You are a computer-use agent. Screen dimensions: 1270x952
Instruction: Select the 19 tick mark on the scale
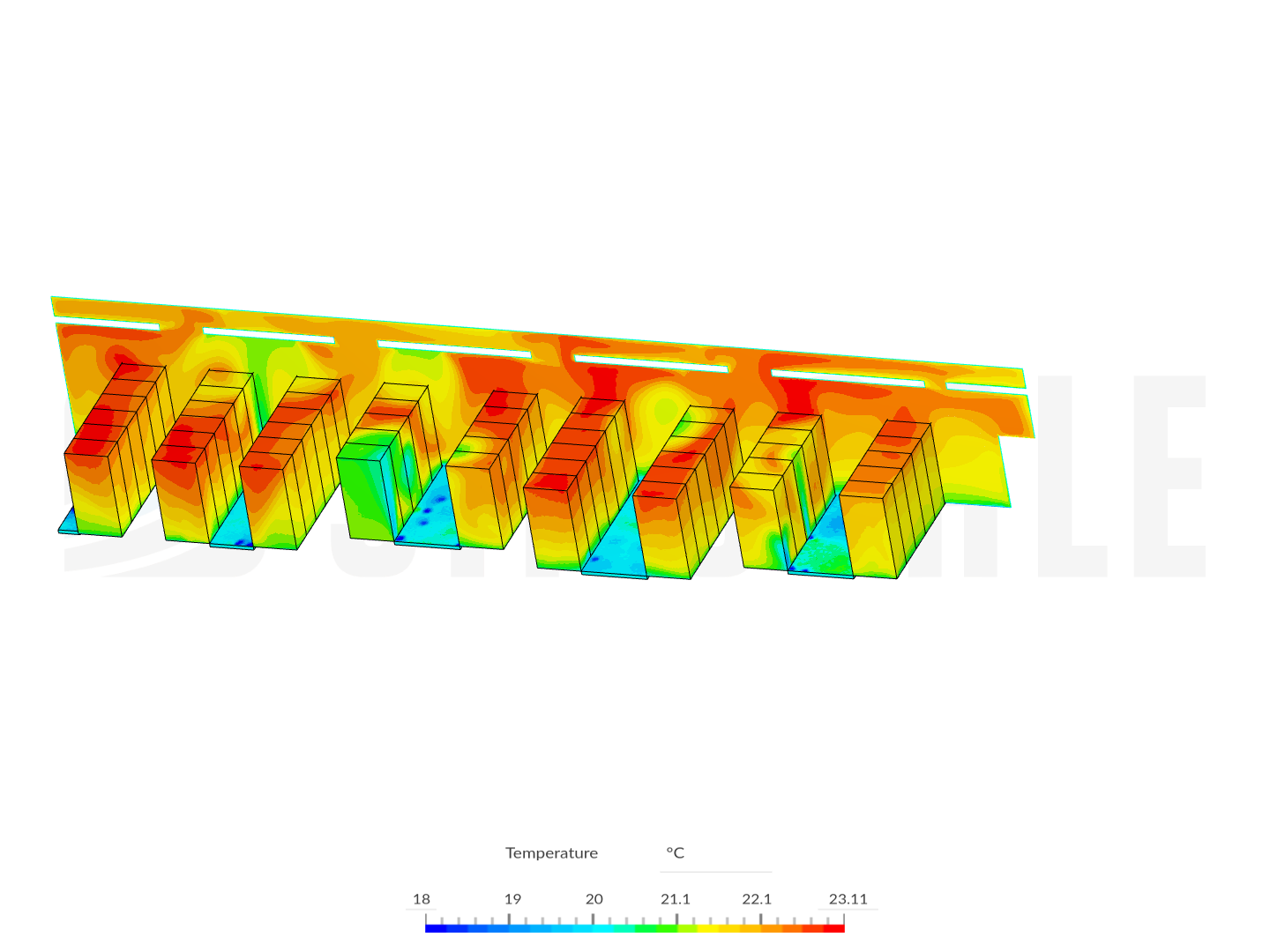513,899
